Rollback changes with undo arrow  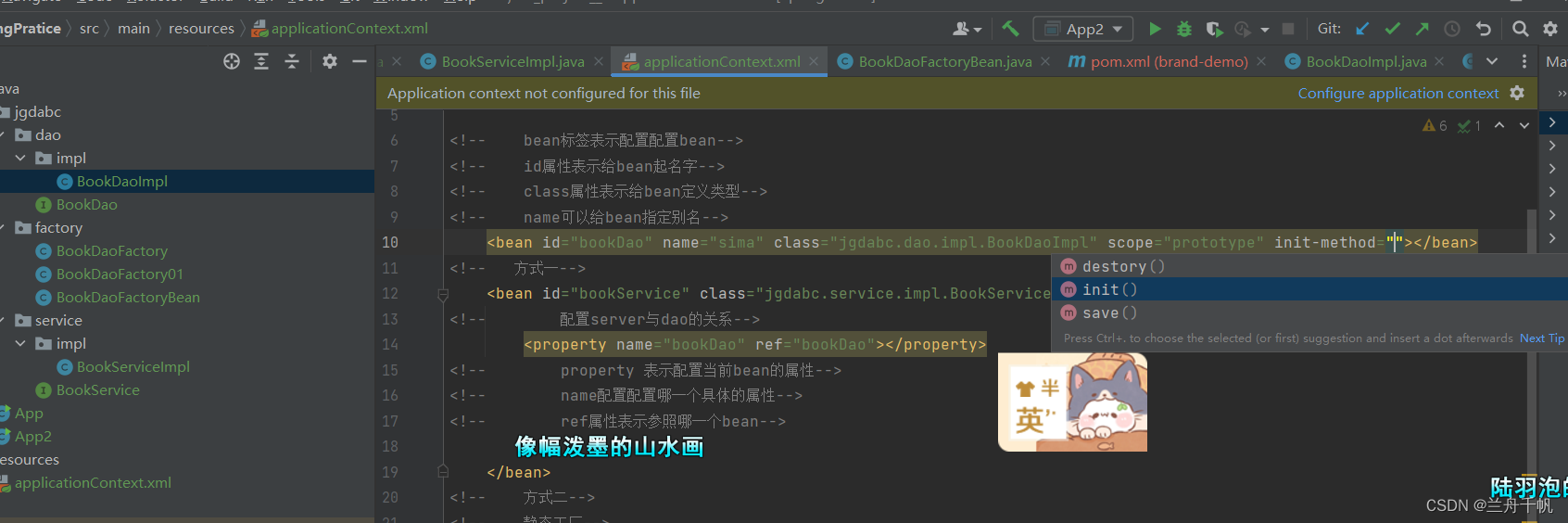coord(1484,29)
